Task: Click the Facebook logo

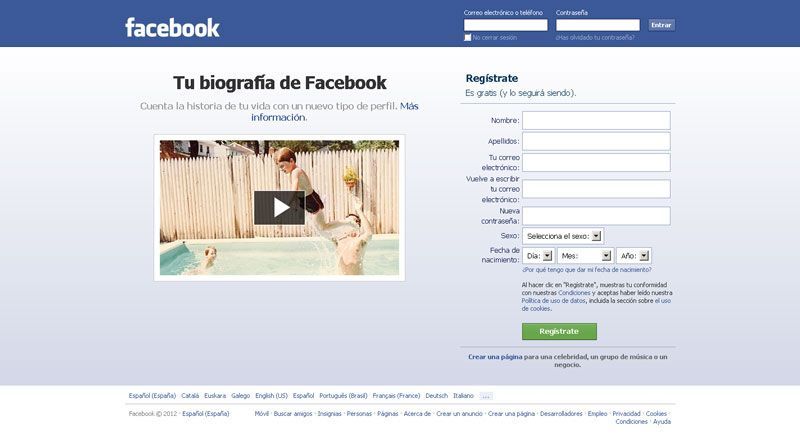Action: click(x=172, y=28)
